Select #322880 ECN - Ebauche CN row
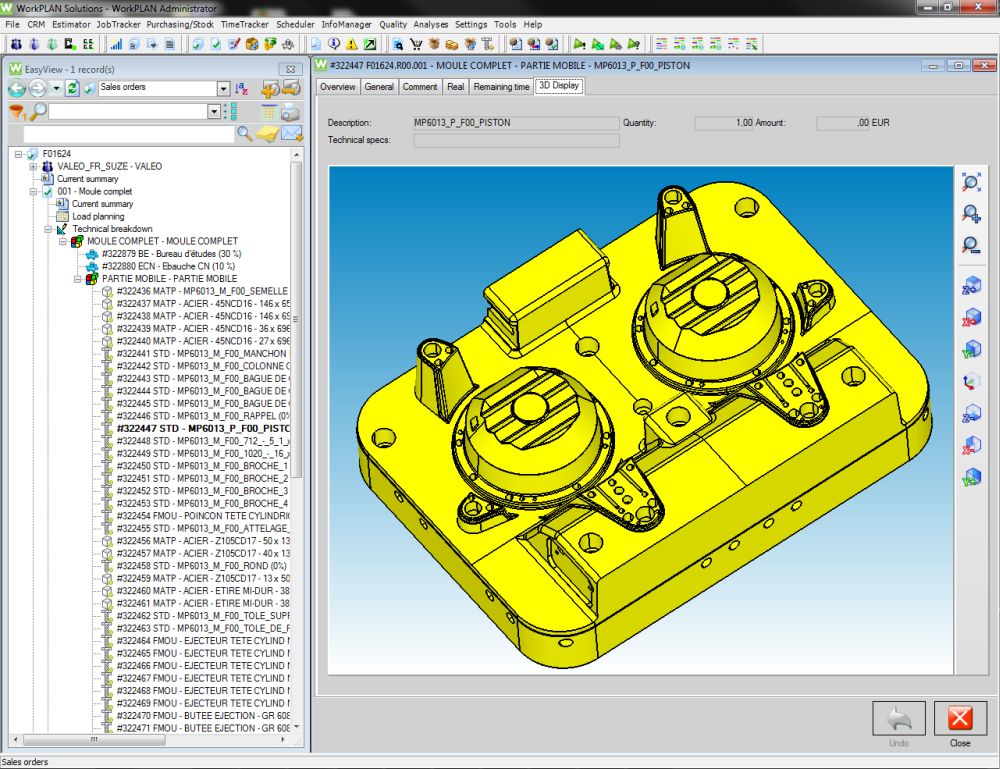This screenshot has width=1000, height=769. pos(168,267)
